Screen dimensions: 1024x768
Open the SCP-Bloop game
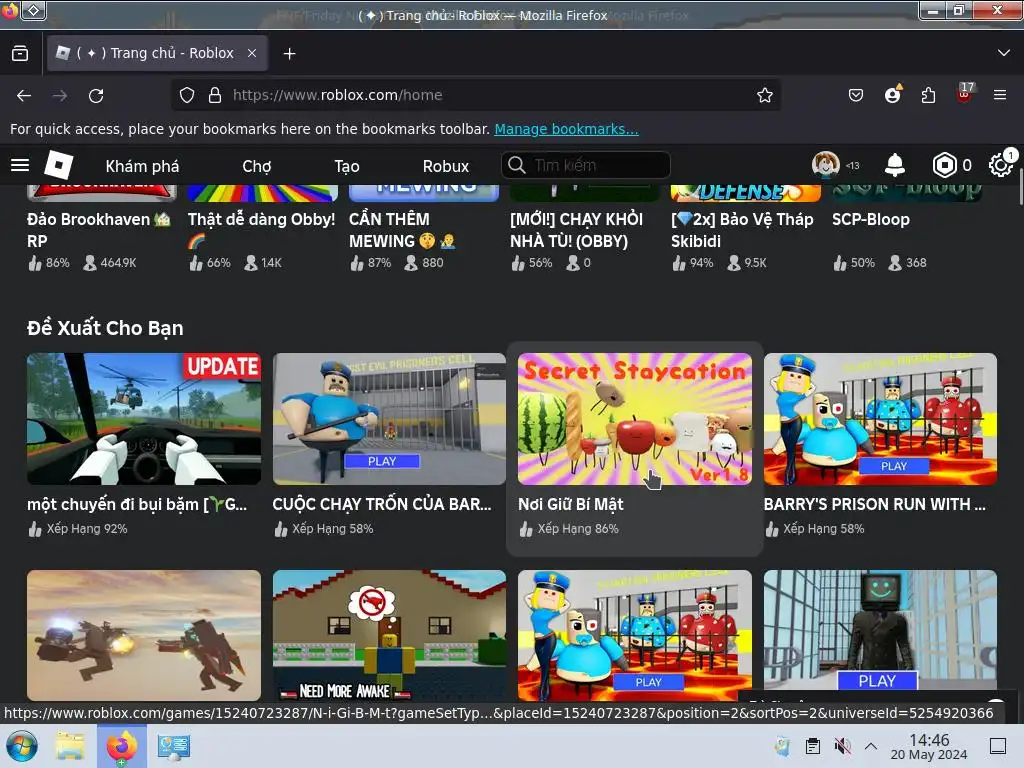871,219
